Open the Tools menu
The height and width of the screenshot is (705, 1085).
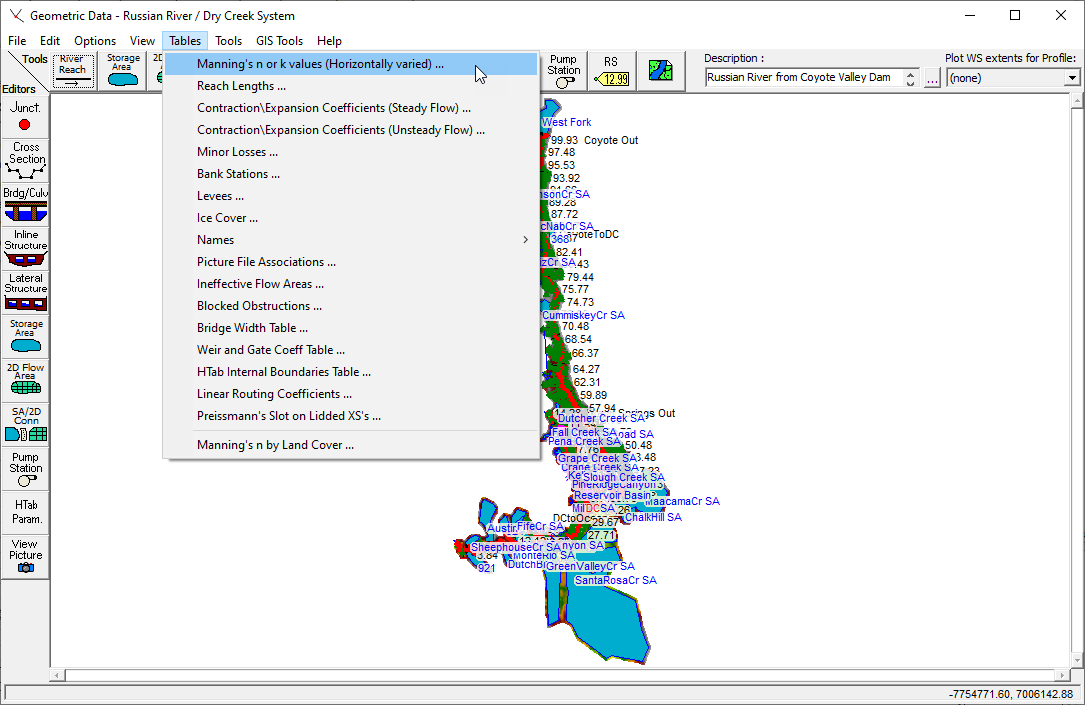[228, 41]
